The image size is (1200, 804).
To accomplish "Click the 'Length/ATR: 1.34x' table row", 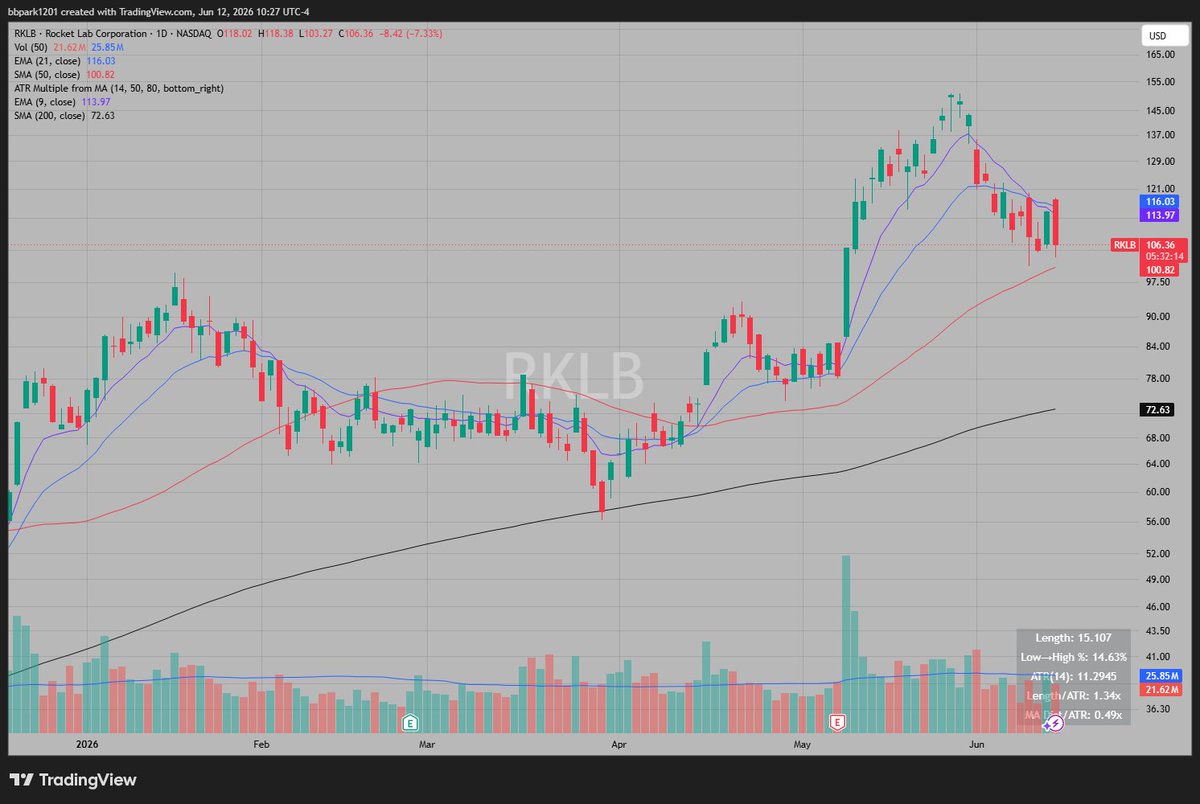I will tap(1074, 695).
